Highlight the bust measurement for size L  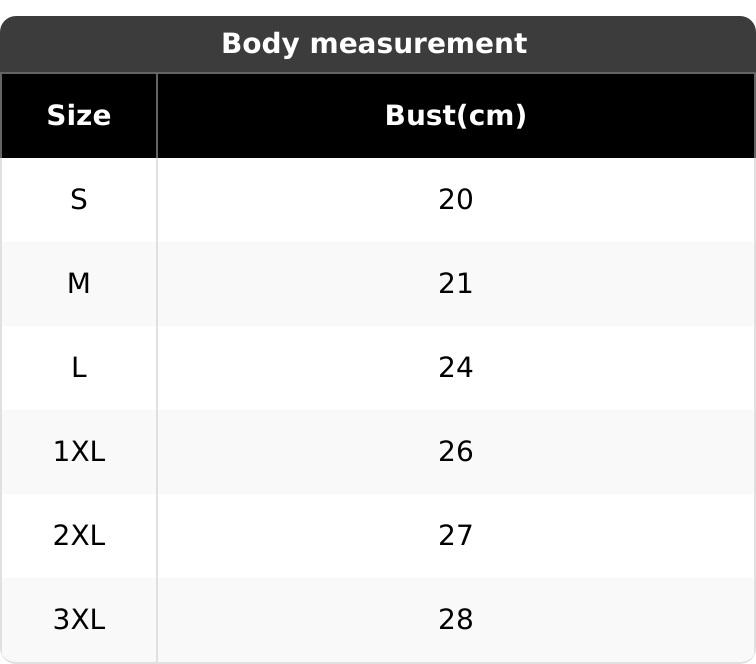pos(455,368)
